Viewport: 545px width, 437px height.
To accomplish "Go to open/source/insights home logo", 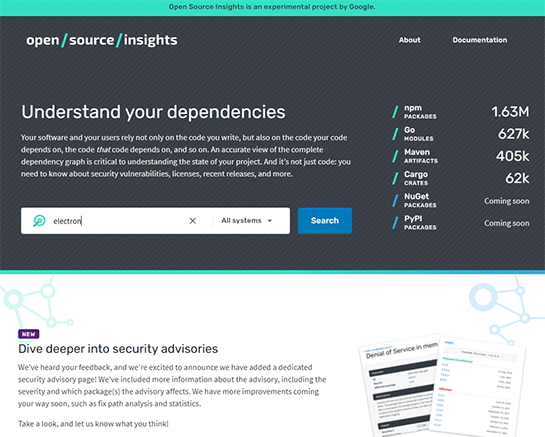I will tap(101, 40).
